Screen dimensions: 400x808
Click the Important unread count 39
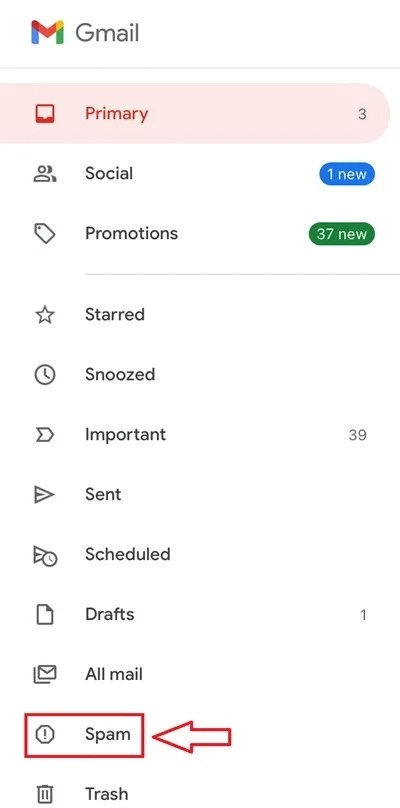pyautogui.click(x=357, y=435)
